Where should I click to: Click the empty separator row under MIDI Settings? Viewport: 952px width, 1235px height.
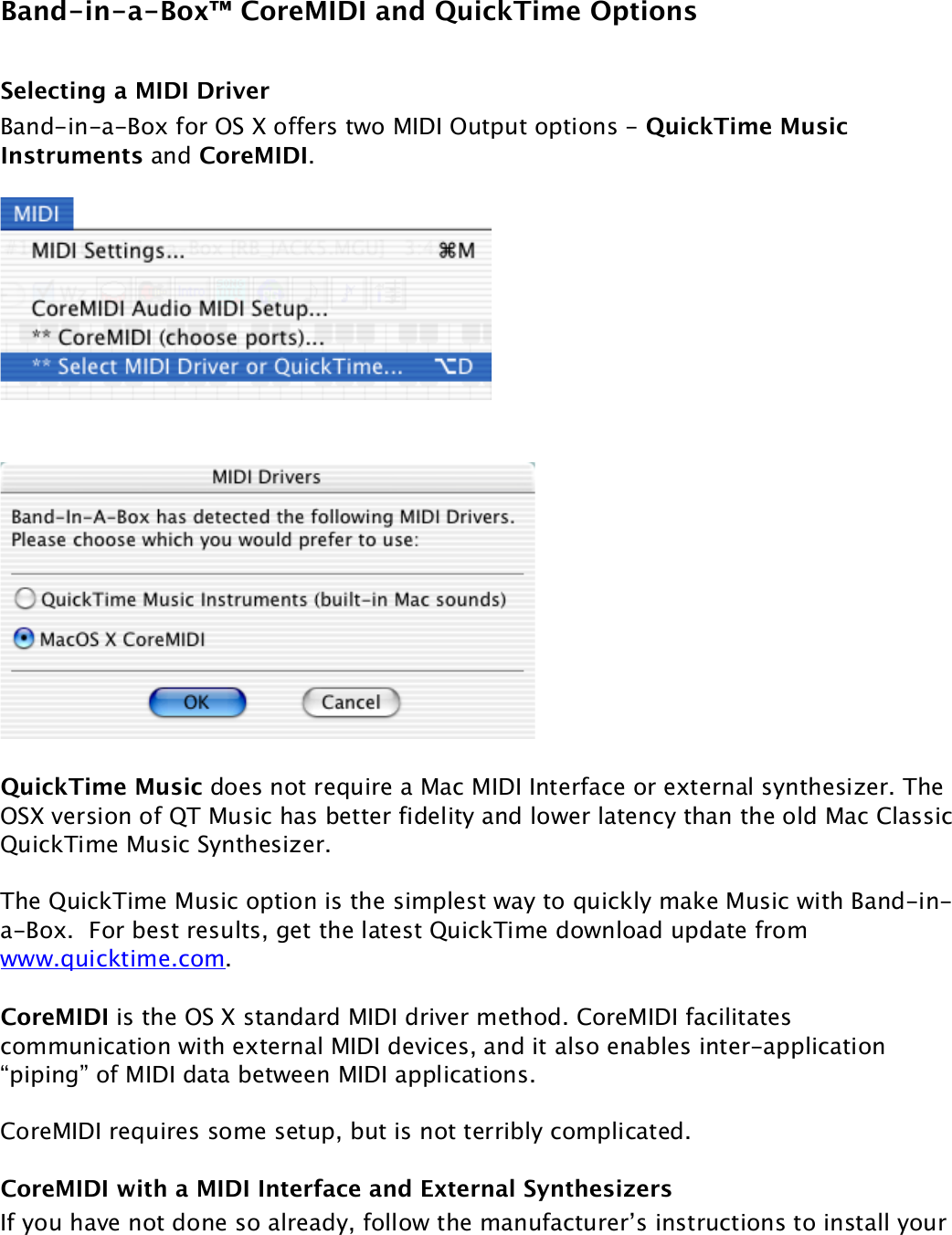tap(245, 280)
